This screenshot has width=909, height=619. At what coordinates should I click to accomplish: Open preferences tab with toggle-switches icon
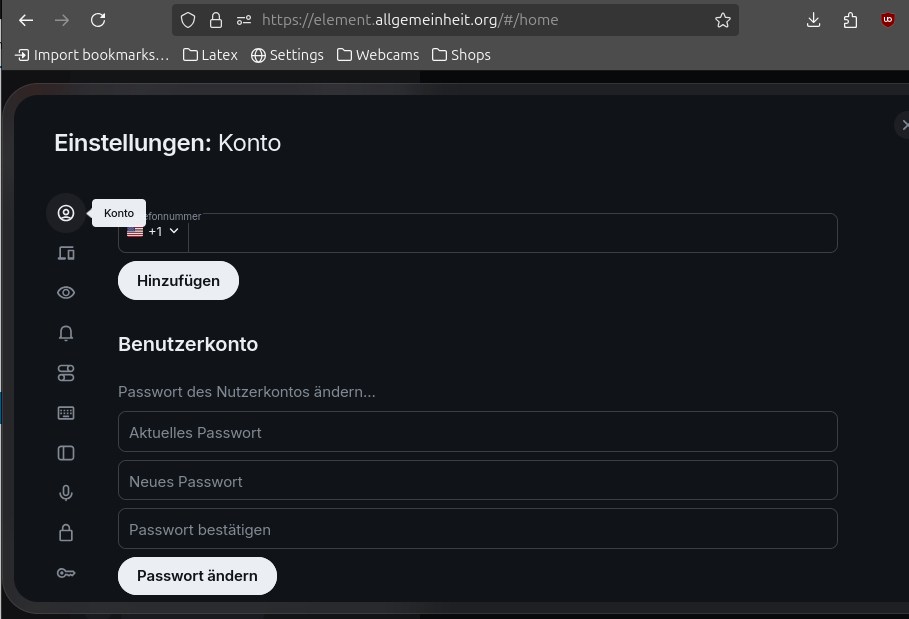[x=66, y=373]
